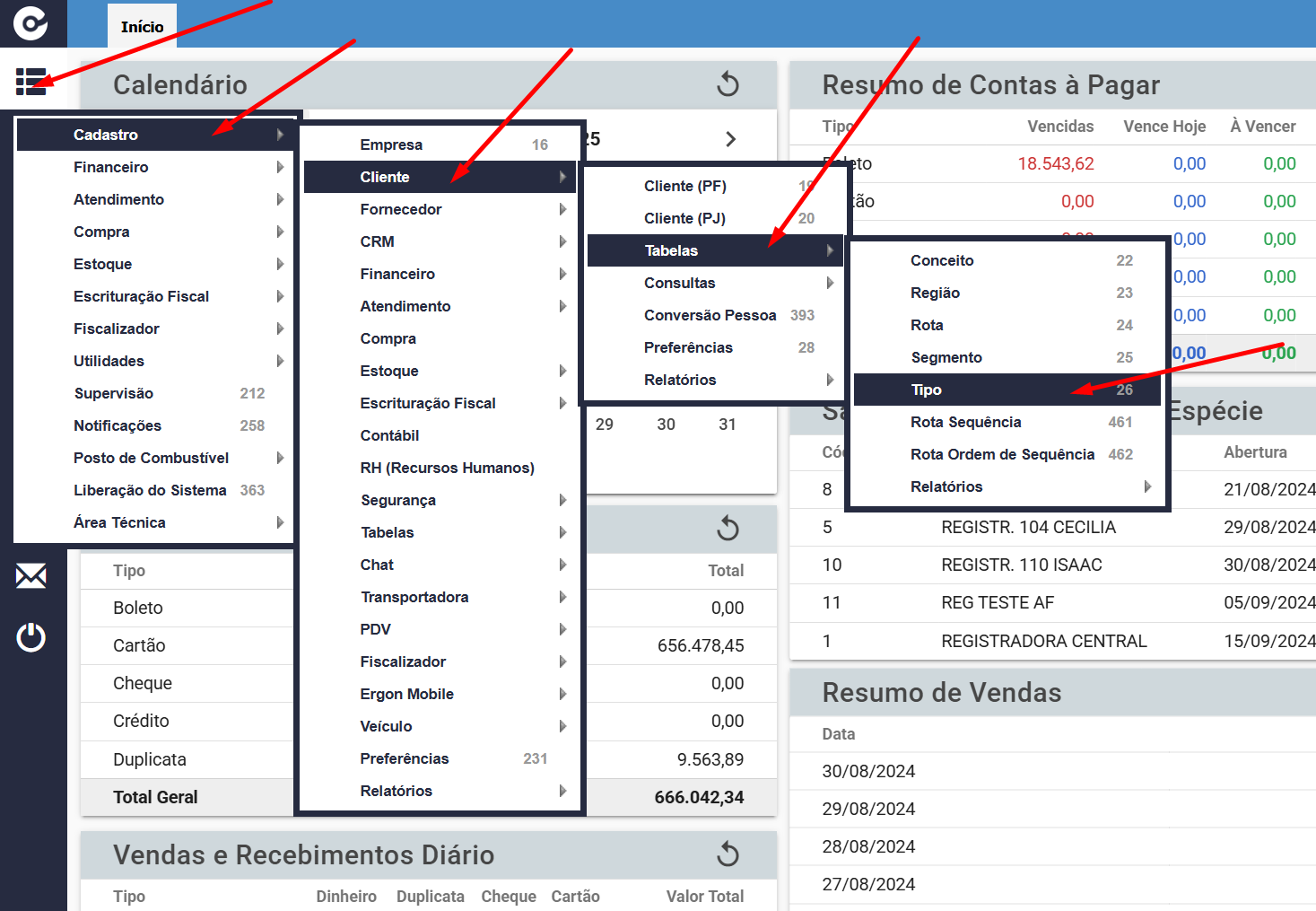The height and width of the screenshot is (911, 1316).
Task: Open Preferências 231 in Cadastro submenu
Action: pos(440,758)
